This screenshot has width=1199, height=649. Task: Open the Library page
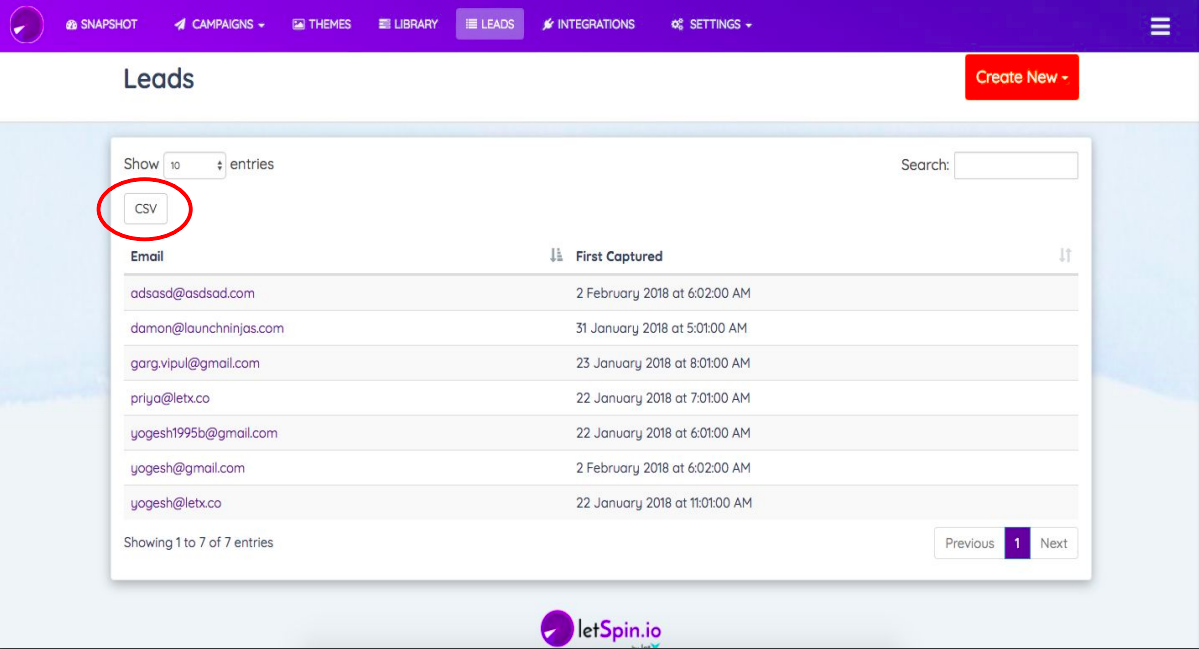(408, 24)
